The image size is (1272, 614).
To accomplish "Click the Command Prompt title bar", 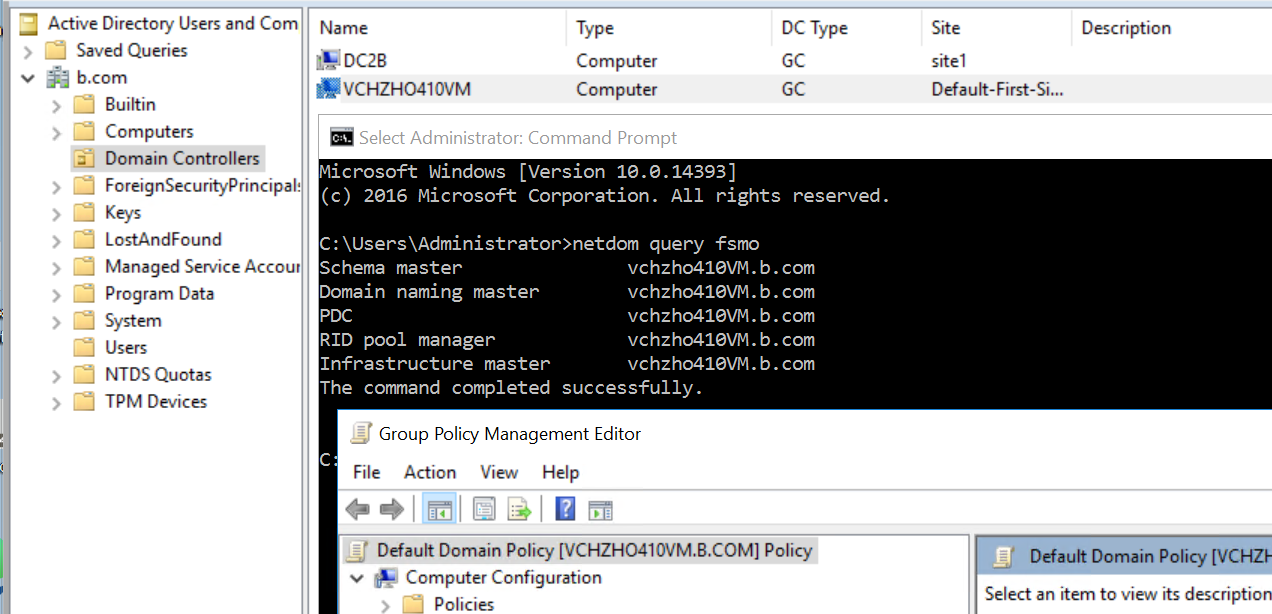I will [795, 138].
